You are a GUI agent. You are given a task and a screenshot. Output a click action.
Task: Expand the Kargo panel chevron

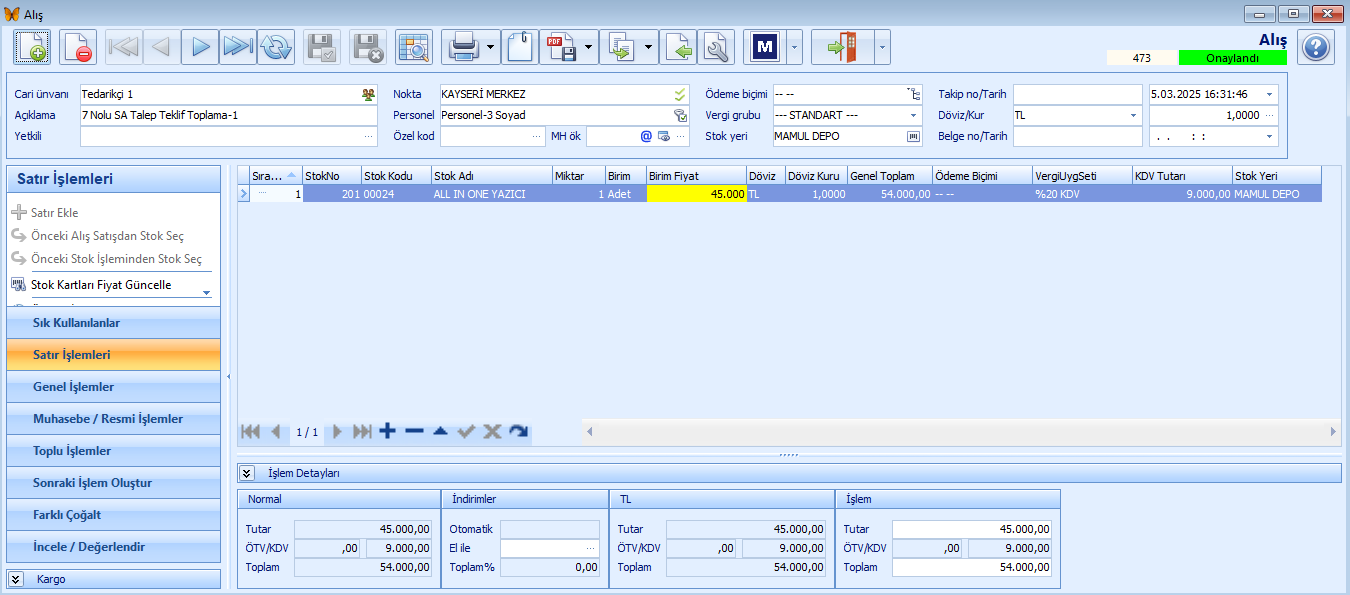[x=17, y=579]
